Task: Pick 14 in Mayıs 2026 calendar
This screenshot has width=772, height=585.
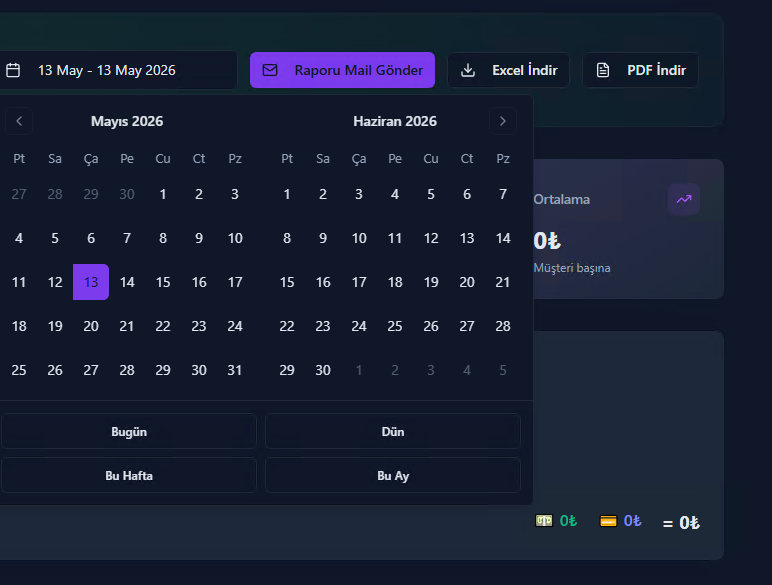Action: (x=127, y=282)
